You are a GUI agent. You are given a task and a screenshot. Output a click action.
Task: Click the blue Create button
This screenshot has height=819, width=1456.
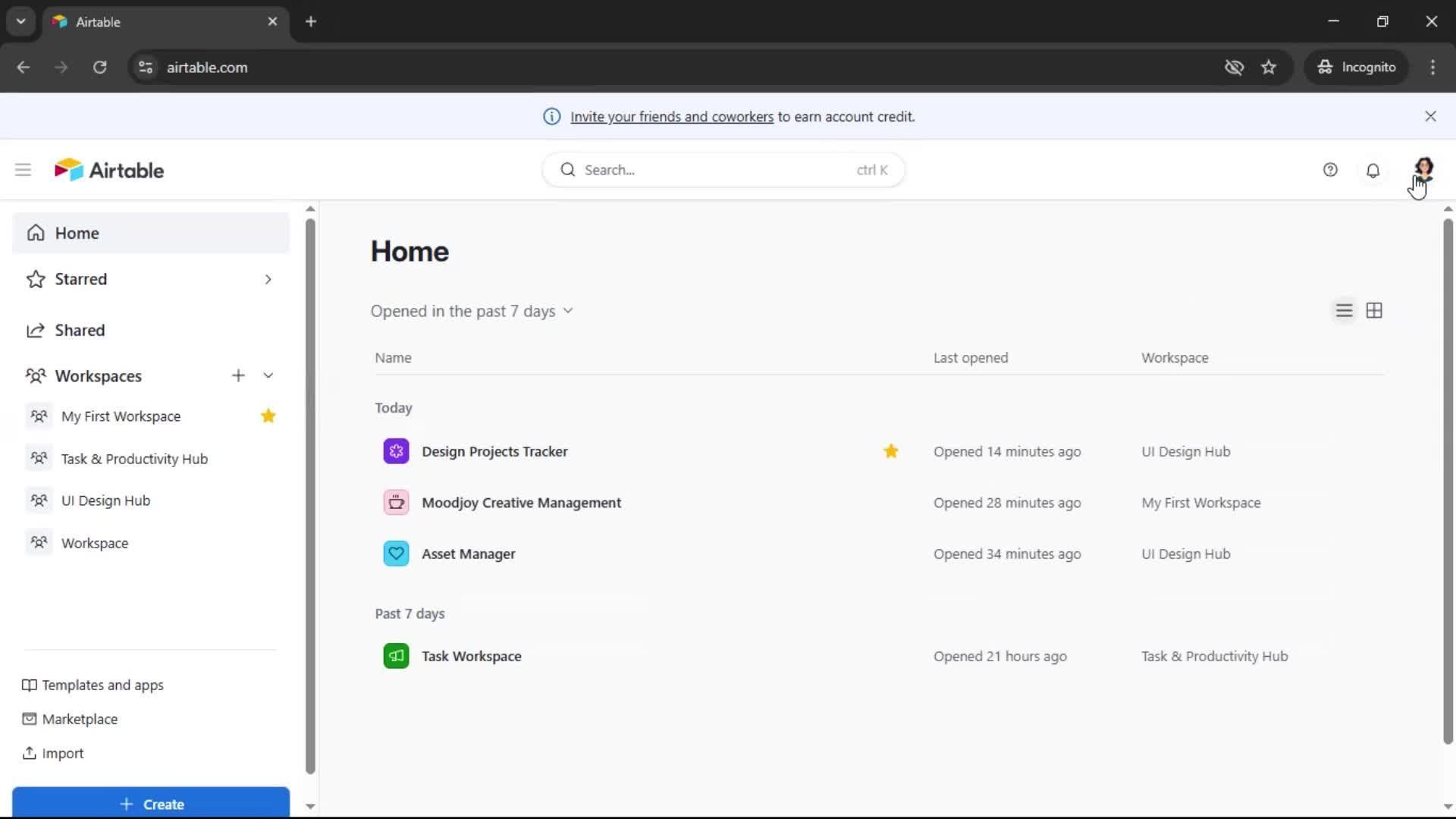151,803
